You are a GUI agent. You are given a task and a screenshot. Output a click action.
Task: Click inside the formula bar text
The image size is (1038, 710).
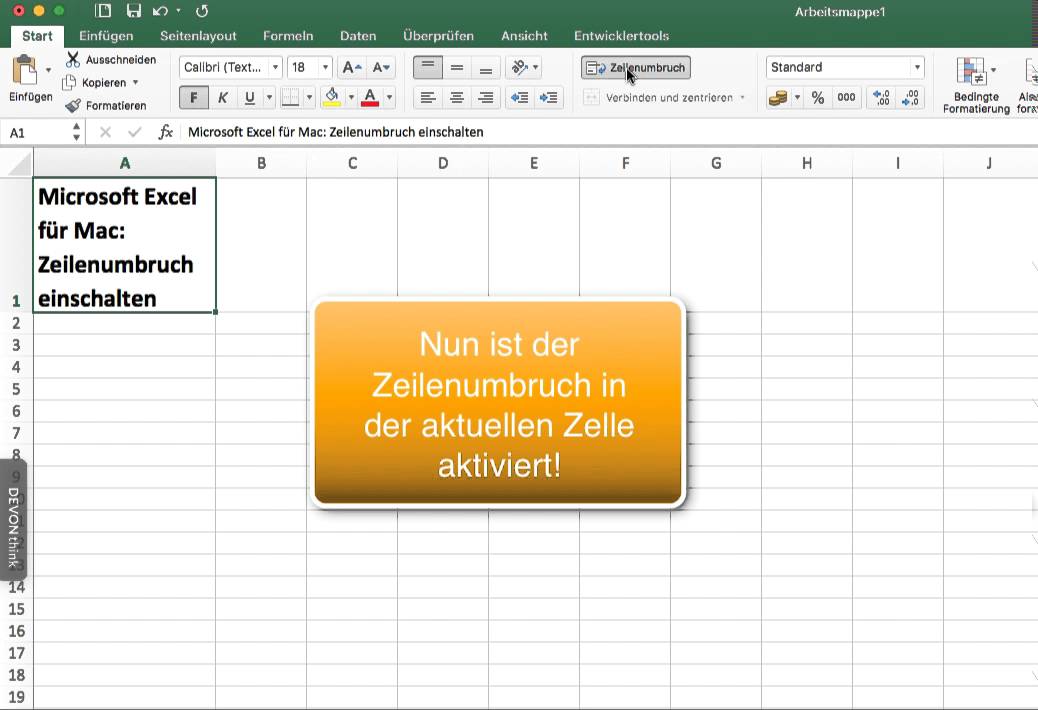336,132
